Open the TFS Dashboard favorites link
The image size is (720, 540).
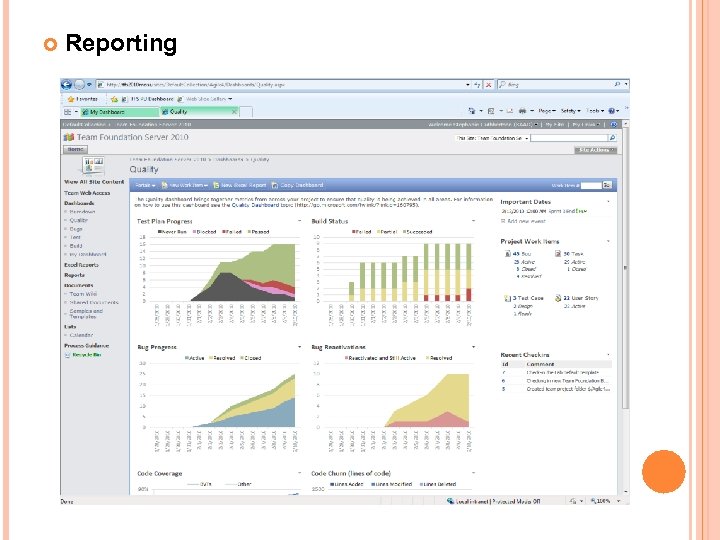(148, 99)
